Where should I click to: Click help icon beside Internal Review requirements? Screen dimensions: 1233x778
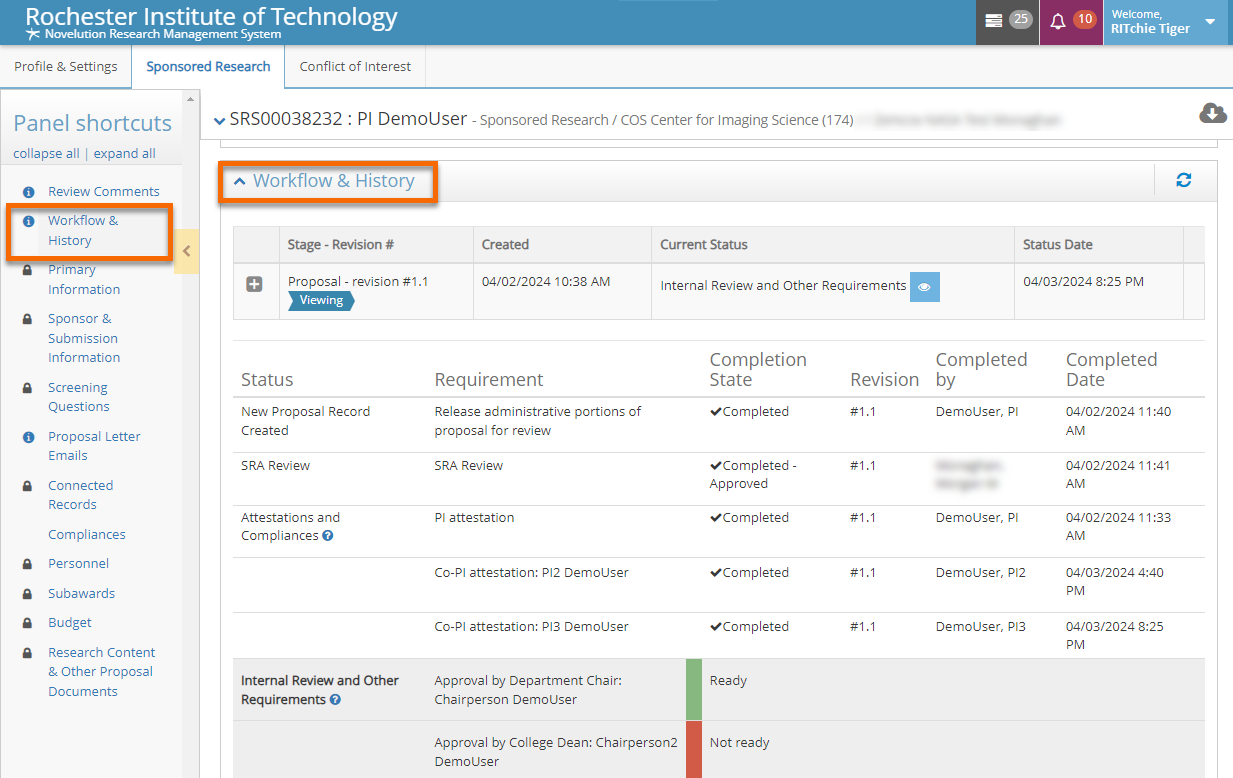[335, 700]
